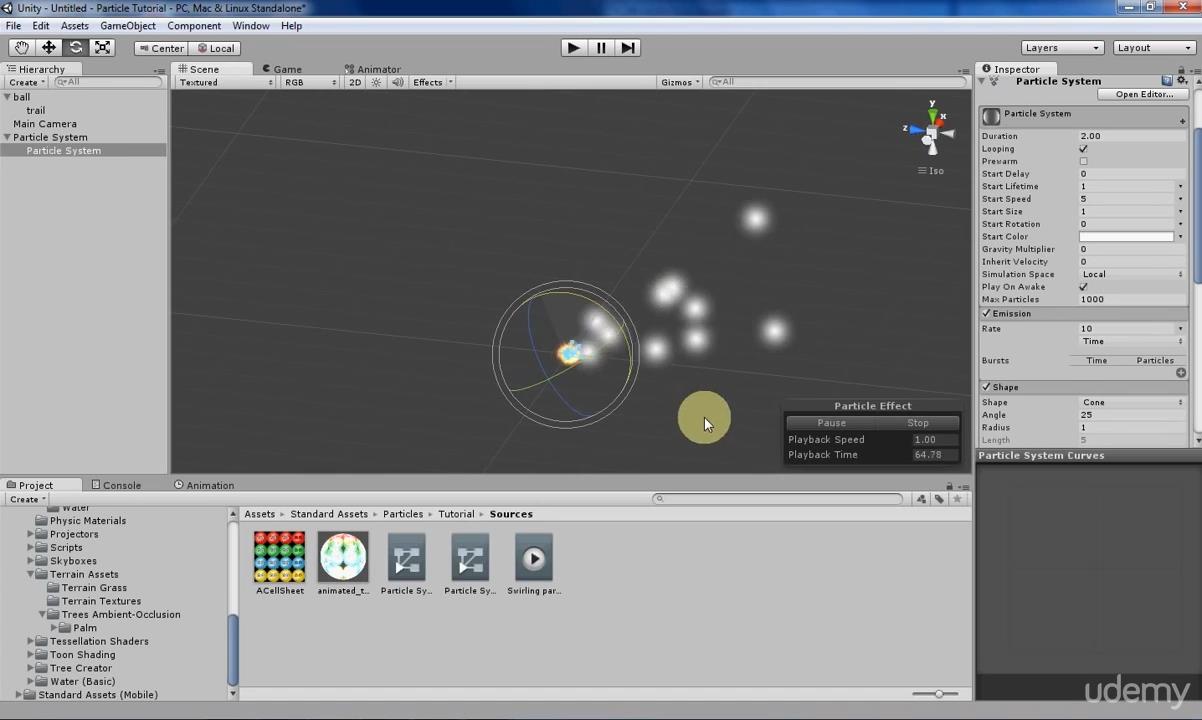Expand the Projectors folder
The width and height of the screenshot is (1202, 720).
(x=30, y=534)
